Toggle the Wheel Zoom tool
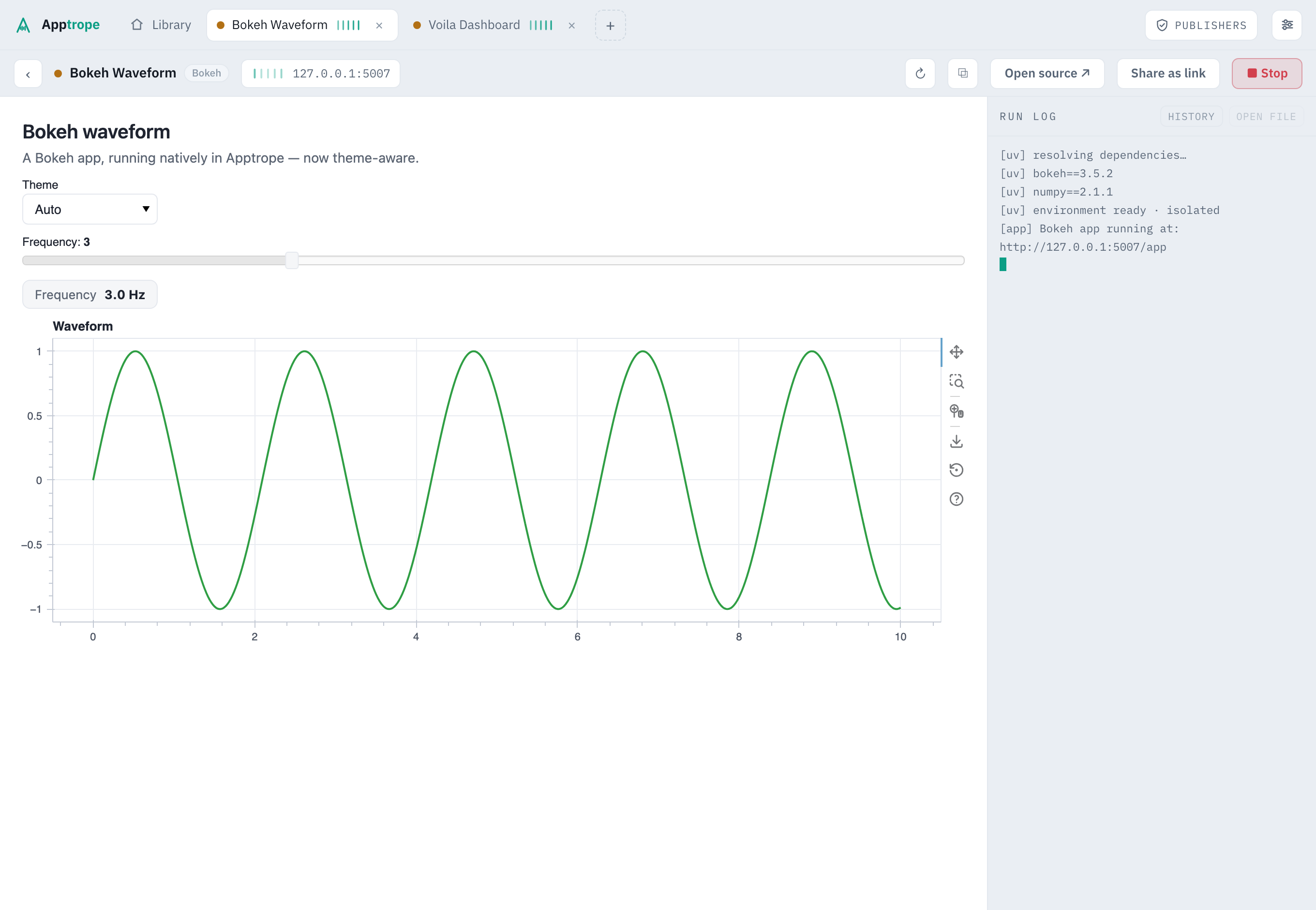The width and height of the screenshot is (1316, 910). pos(956,411)
